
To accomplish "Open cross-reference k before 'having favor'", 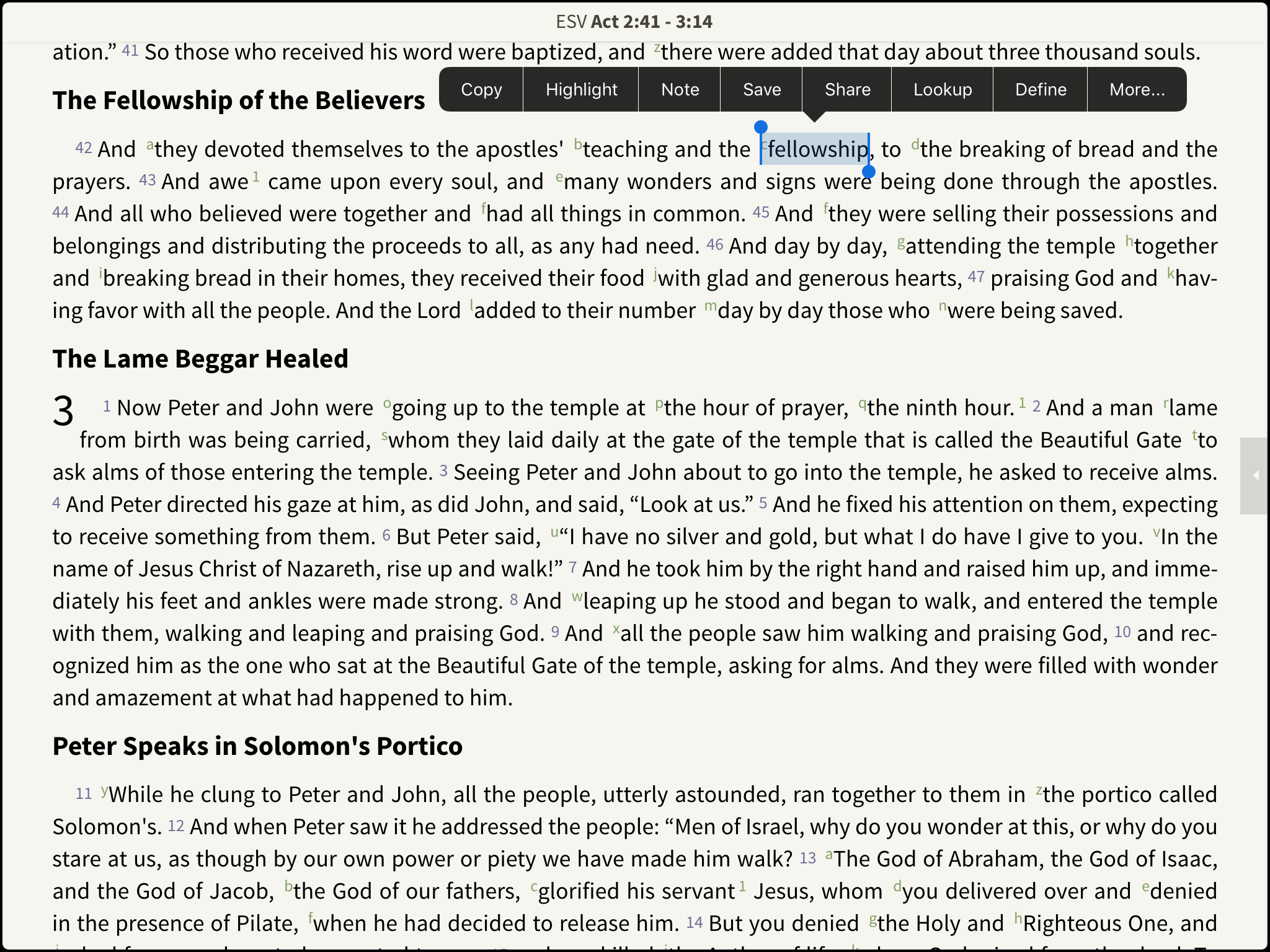I will tap(1171, 273).
